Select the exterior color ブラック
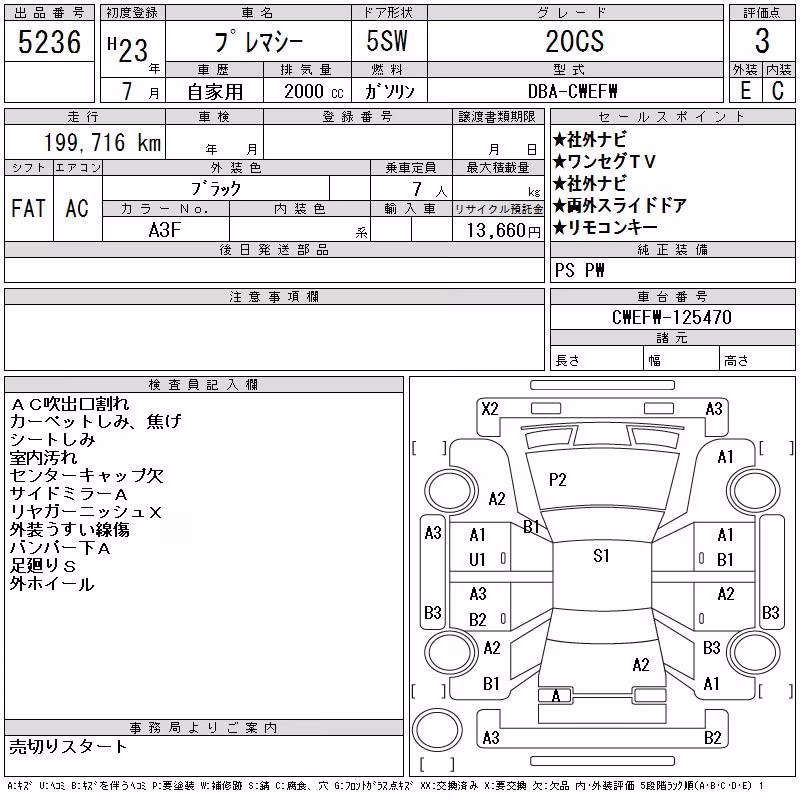Viewport: 800px width, 800px height. click(216, 189)
